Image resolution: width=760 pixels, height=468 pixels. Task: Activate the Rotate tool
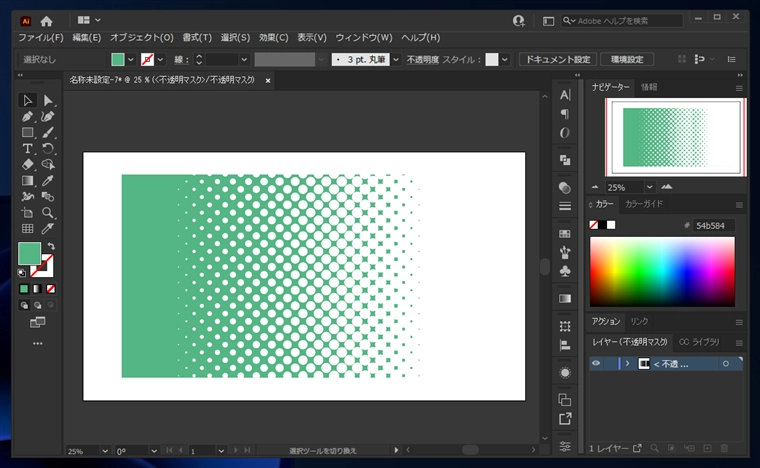point(48,148)
